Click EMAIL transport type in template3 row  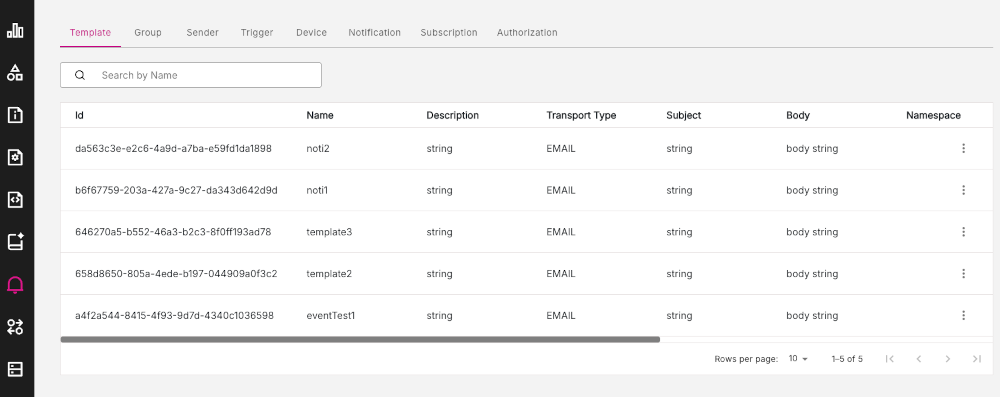click(561, 232)
